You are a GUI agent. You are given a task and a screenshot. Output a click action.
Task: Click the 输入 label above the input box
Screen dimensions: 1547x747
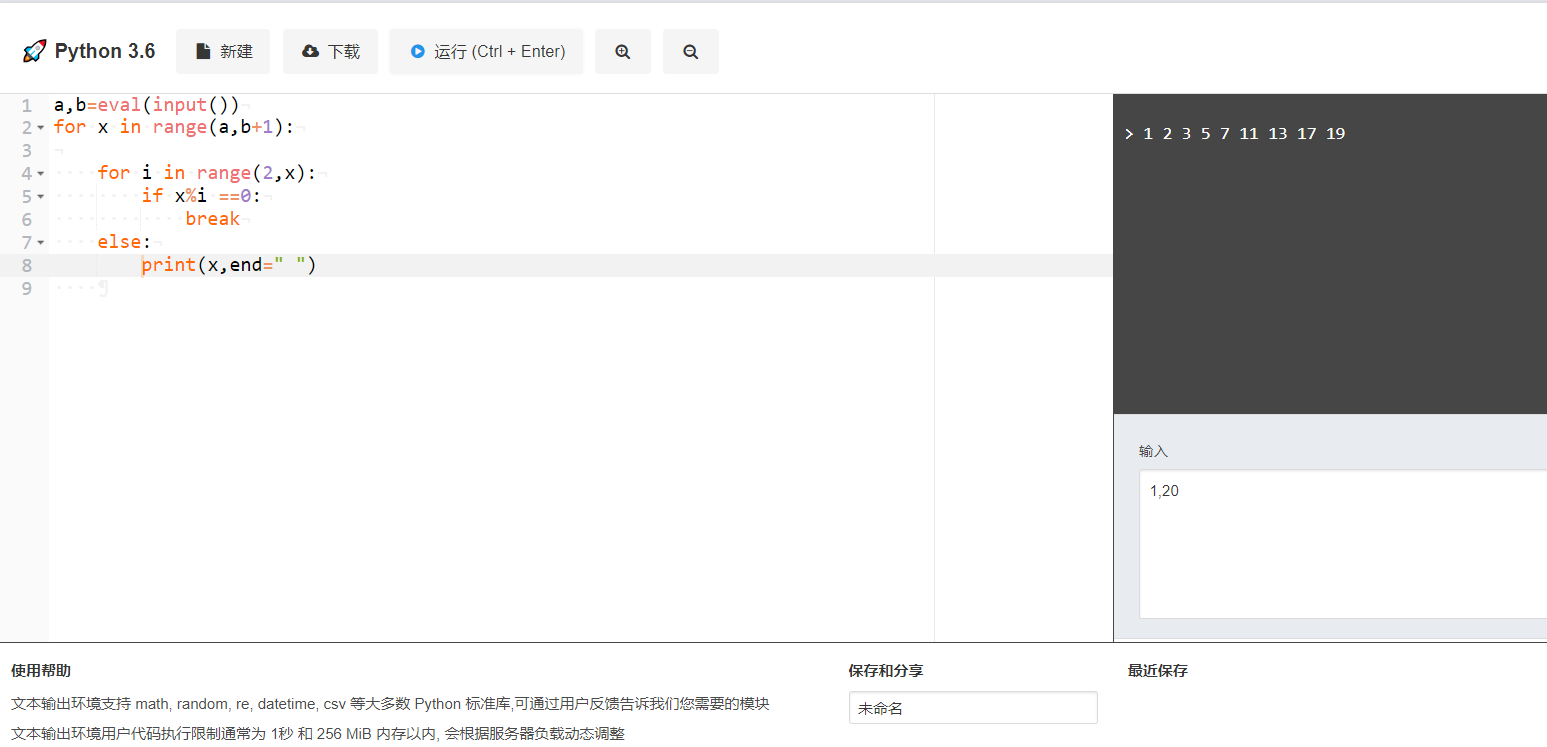coord(1153,452)
